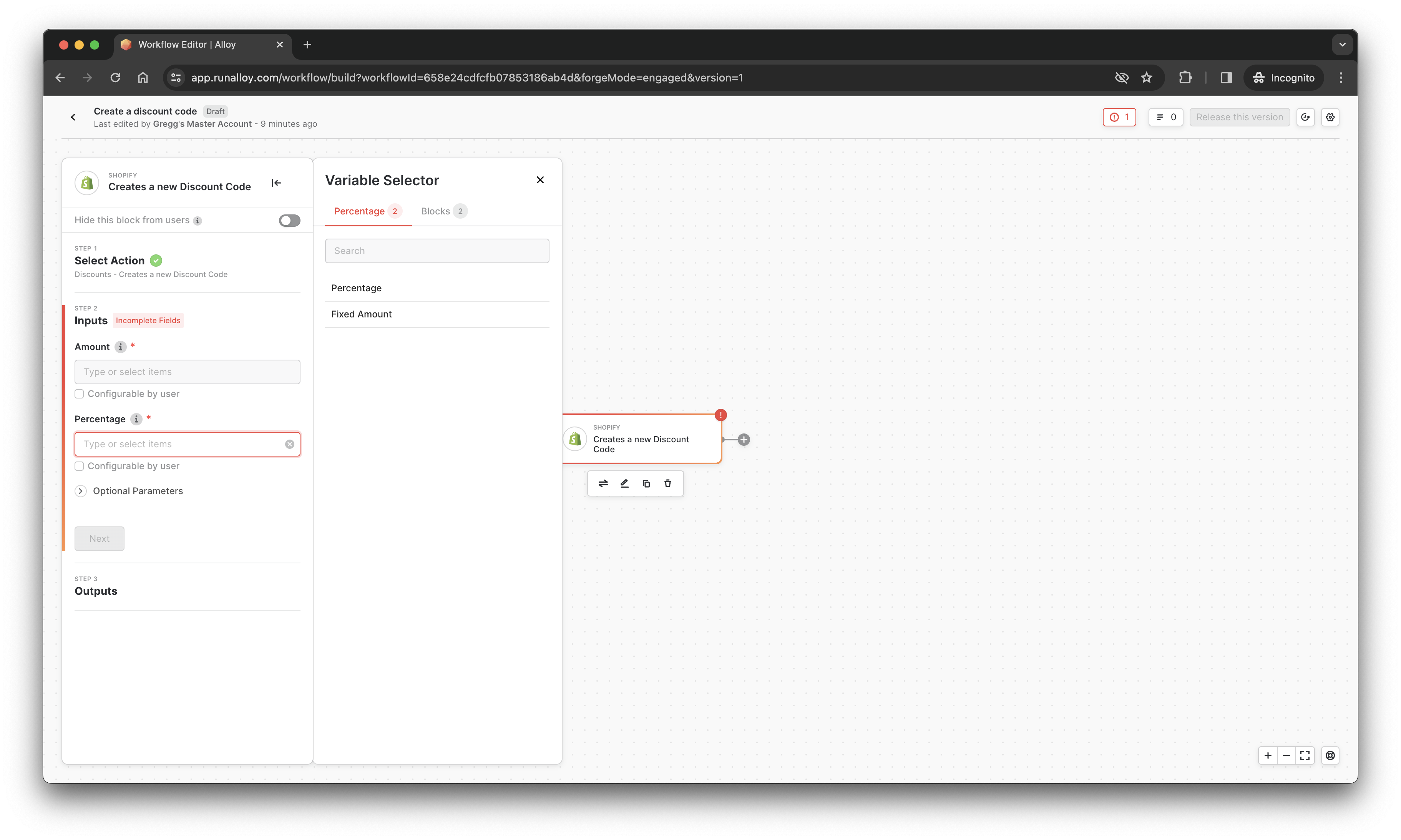Check Configurable by user under Amount
Screen dimensions: 1401x840
point(79,394)
